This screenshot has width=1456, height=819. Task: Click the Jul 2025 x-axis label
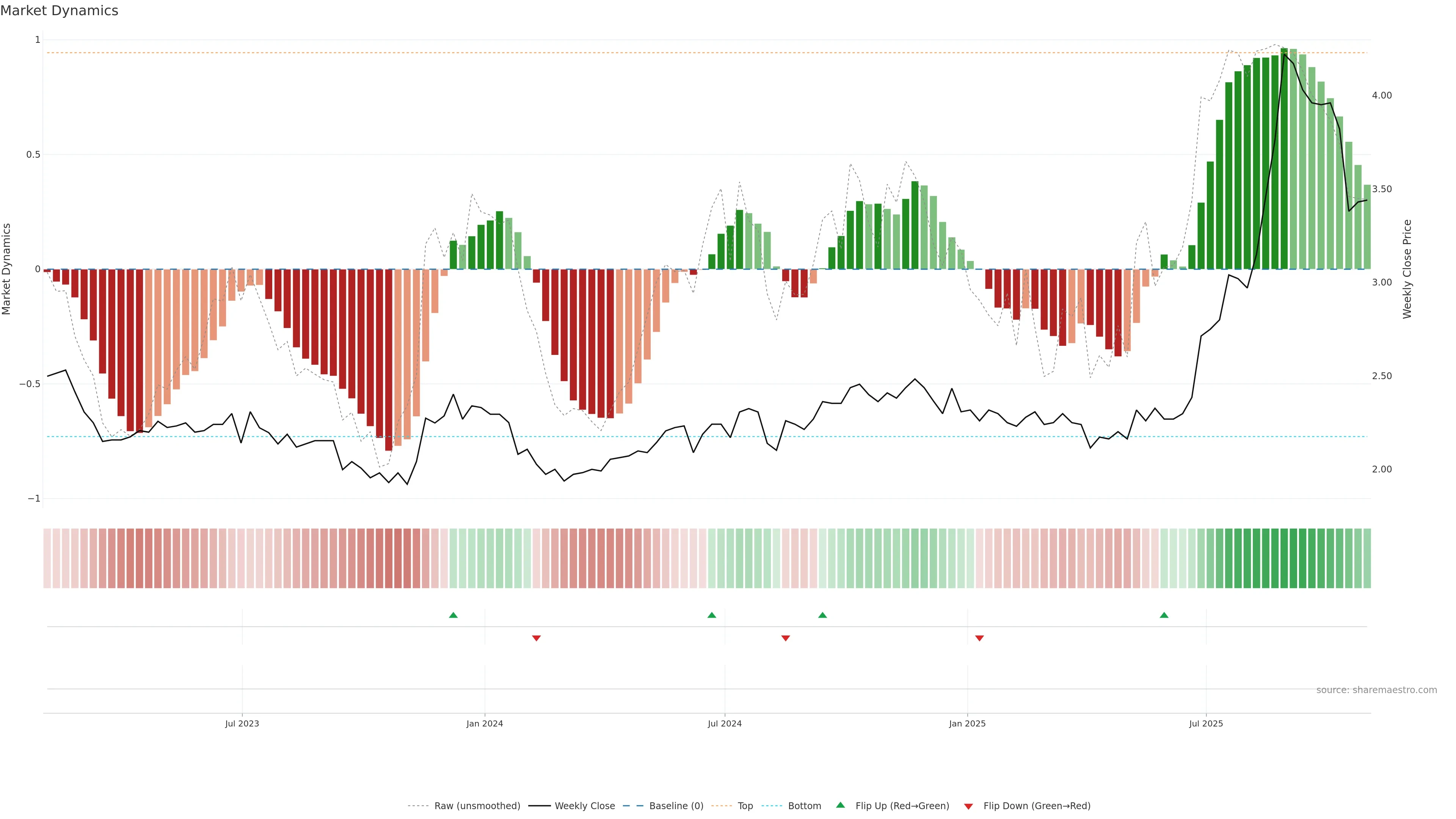(x=1206, y=723)
